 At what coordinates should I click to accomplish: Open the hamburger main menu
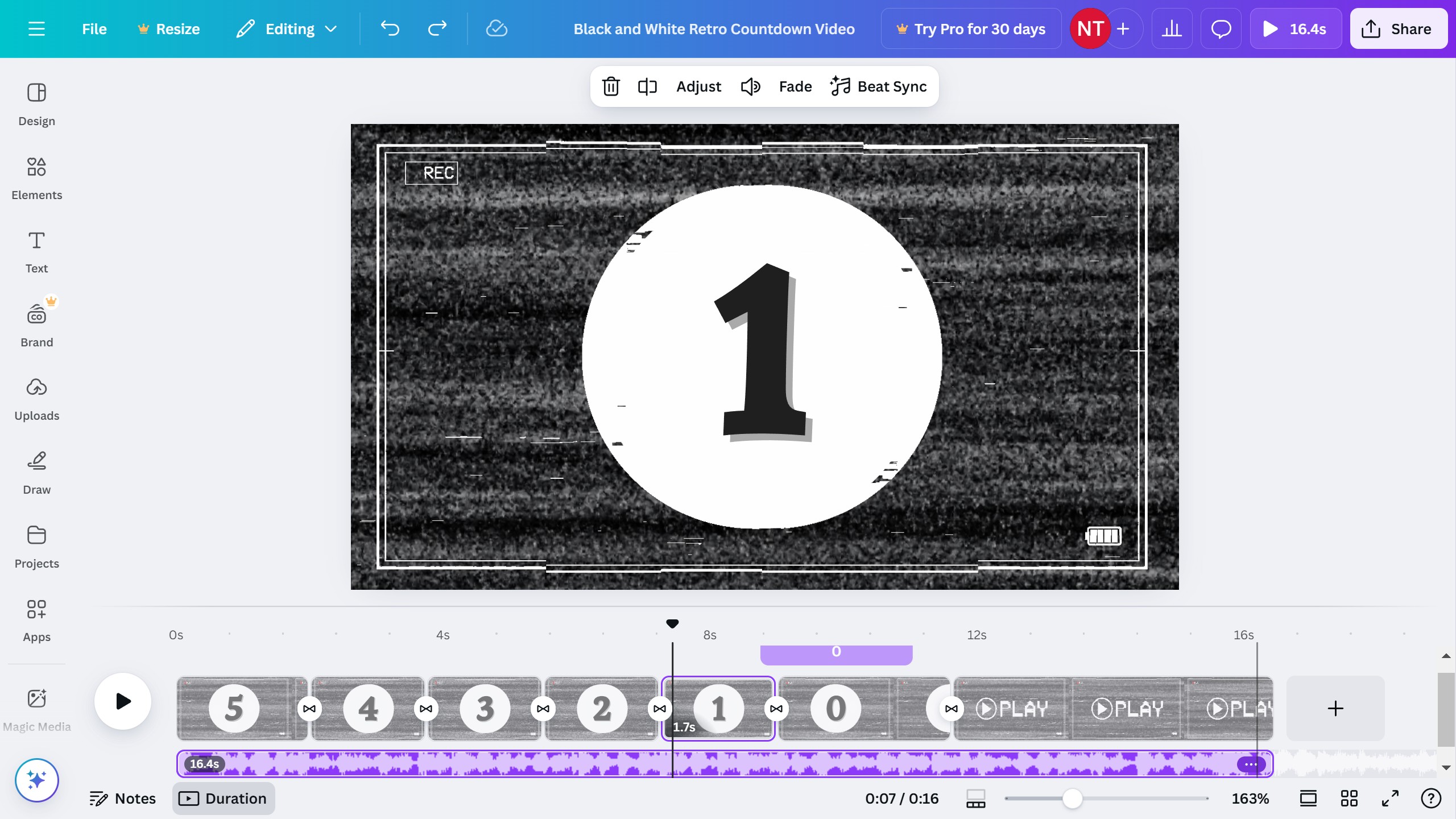pyautogui.click(x=36, y=28)
